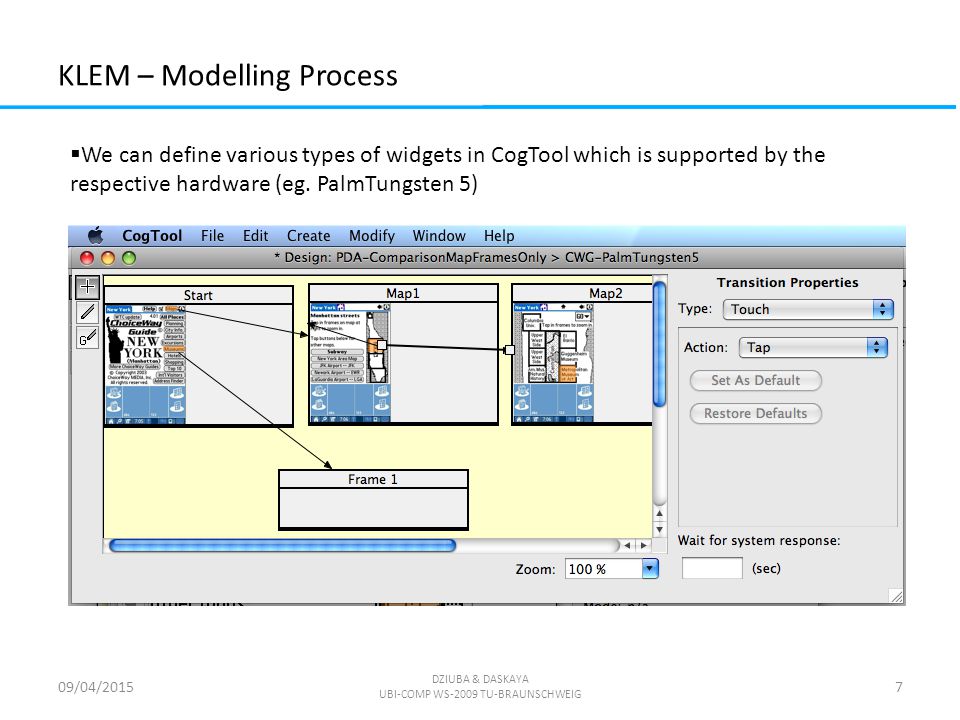The width and height of the screenshot is (960, 720).
Task: Click the window resize grip corner
Action: (x=896, y=596)
